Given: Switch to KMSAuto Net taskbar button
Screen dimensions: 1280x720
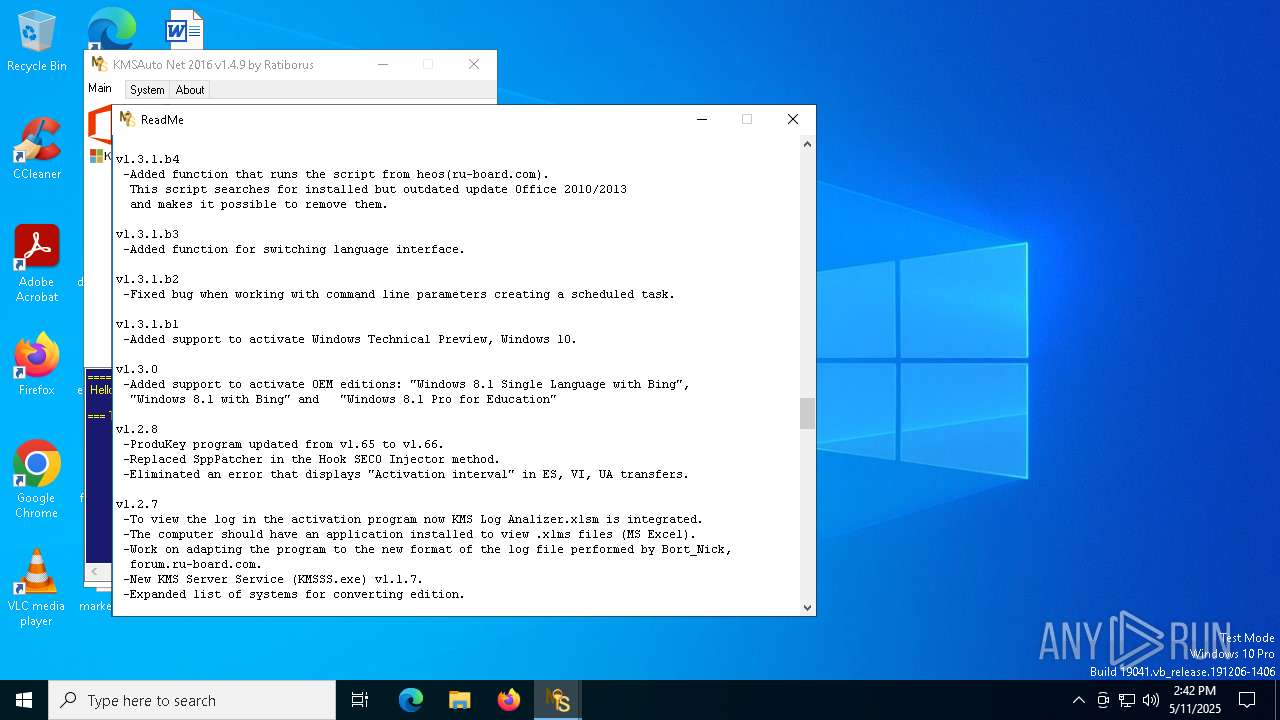Looking at the screenshot, I should 558,700.
